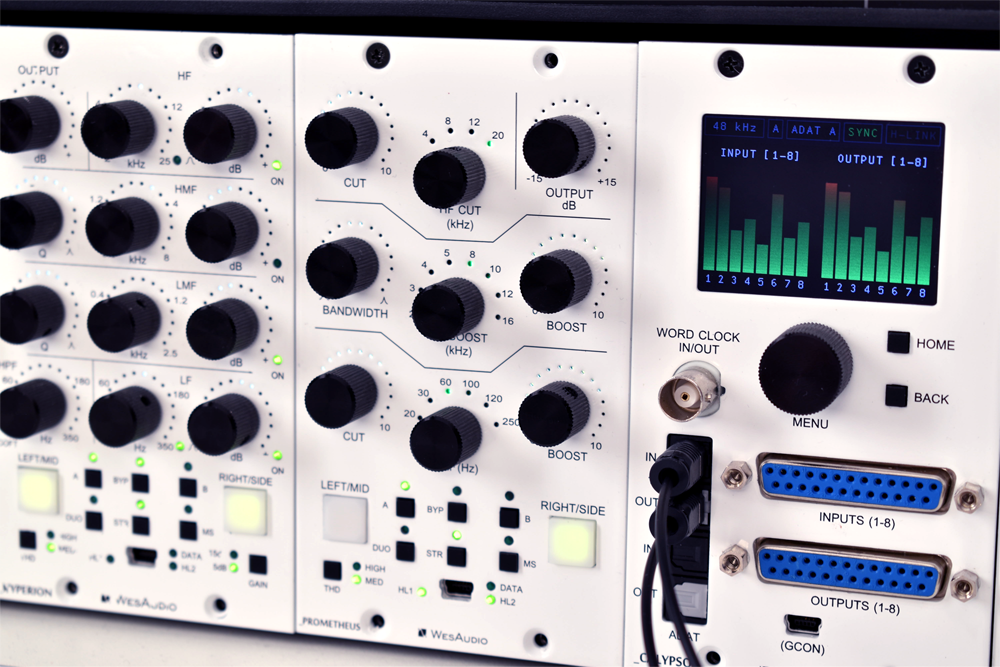Select the SYNC status indicator on the display

(862, 131)
